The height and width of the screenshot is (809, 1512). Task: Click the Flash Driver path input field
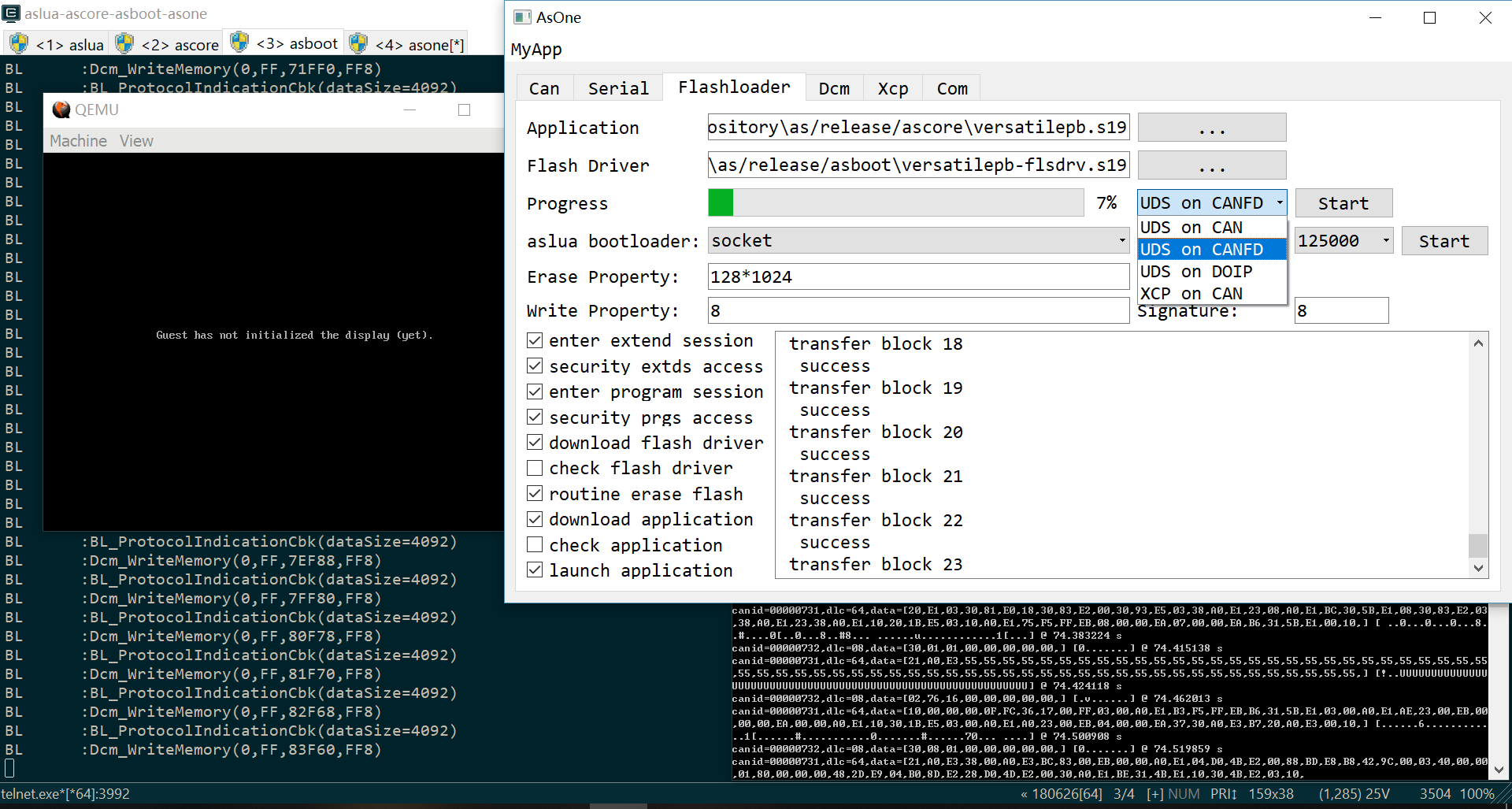[x=918, y=165]
